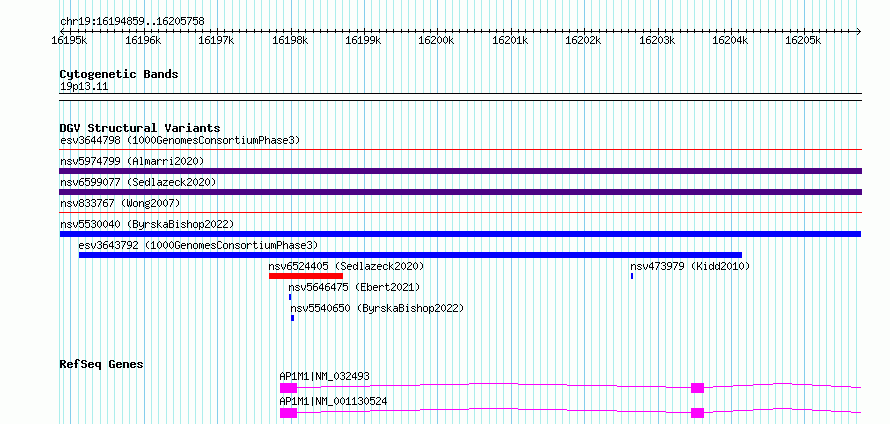Open the nsv5530040 (ByrskaBishop2022) variant label
This screenshot has height=424, width=890.
[x=147, y=224]
